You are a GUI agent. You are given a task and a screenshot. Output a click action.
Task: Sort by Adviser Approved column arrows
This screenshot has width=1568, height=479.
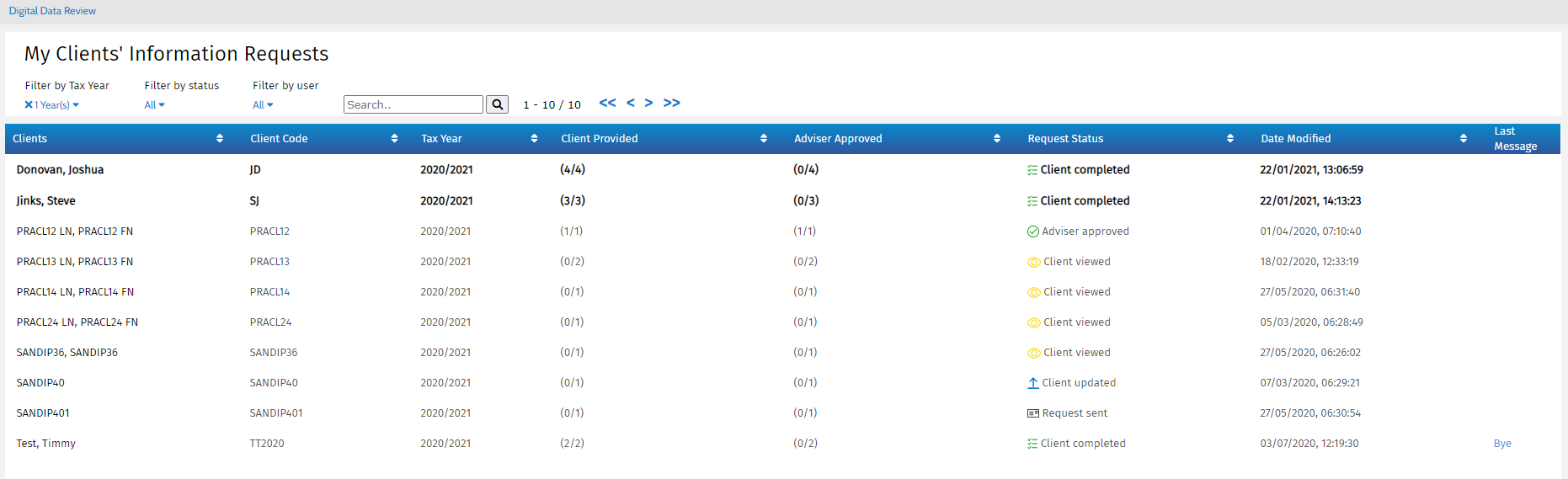pyautogui.click(x=997, y=139)
